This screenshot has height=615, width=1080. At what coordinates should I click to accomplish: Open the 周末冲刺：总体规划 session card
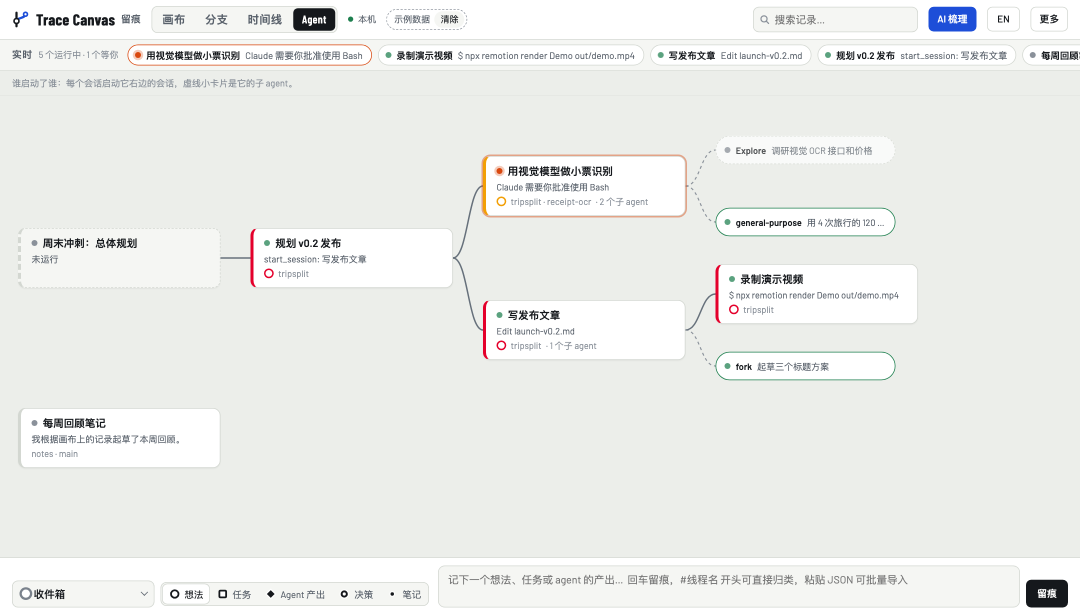pos(120,258)
